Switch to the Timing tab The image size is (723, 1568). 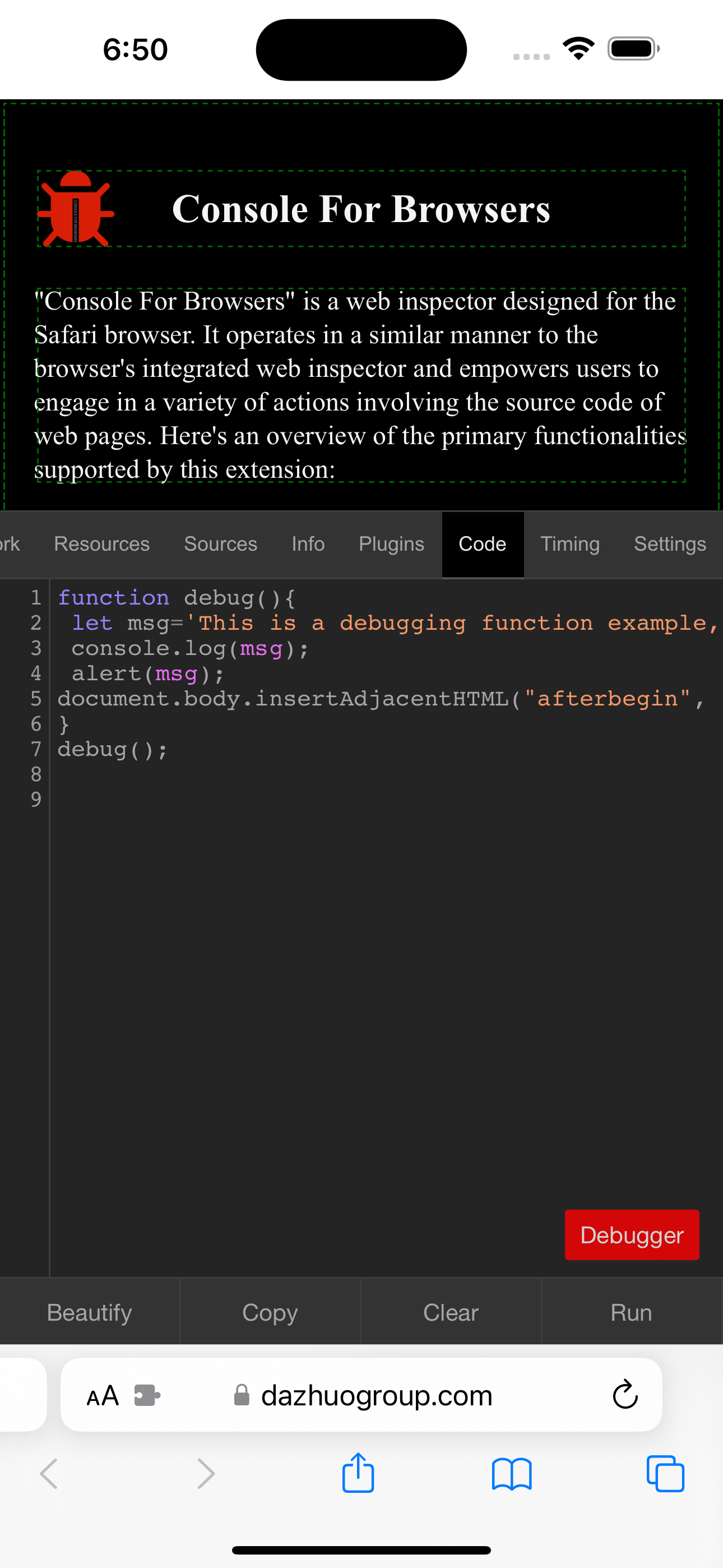pos(570,543)
